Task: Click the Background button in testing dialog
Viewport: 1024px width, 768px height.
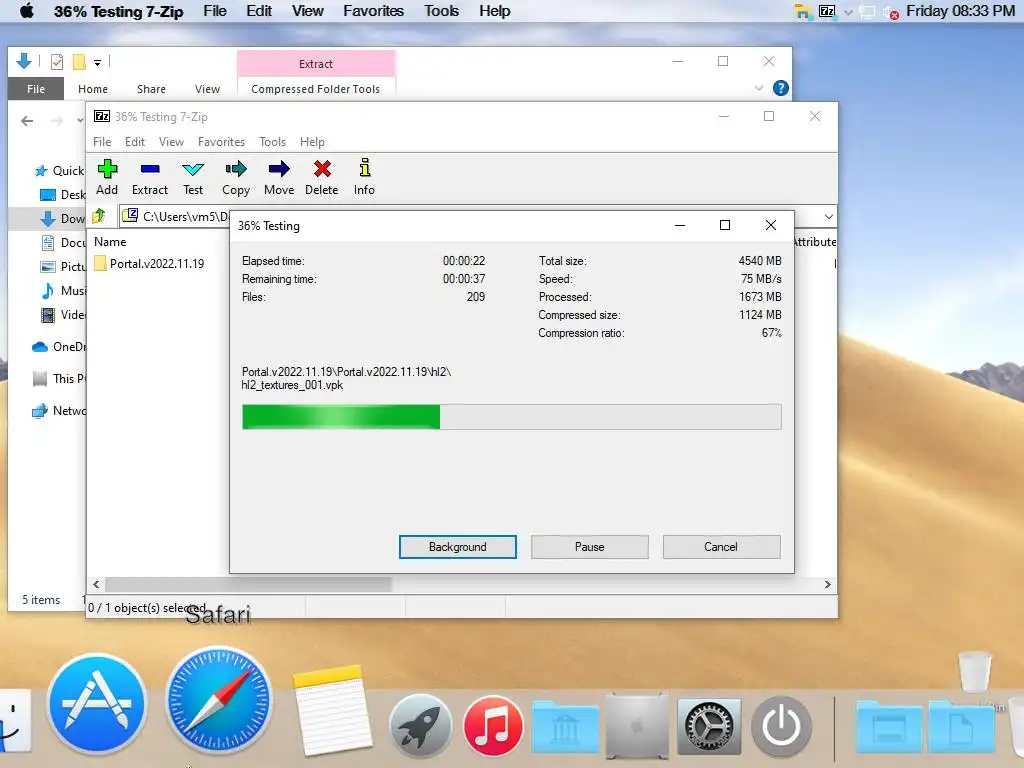Action: [457, 547]
